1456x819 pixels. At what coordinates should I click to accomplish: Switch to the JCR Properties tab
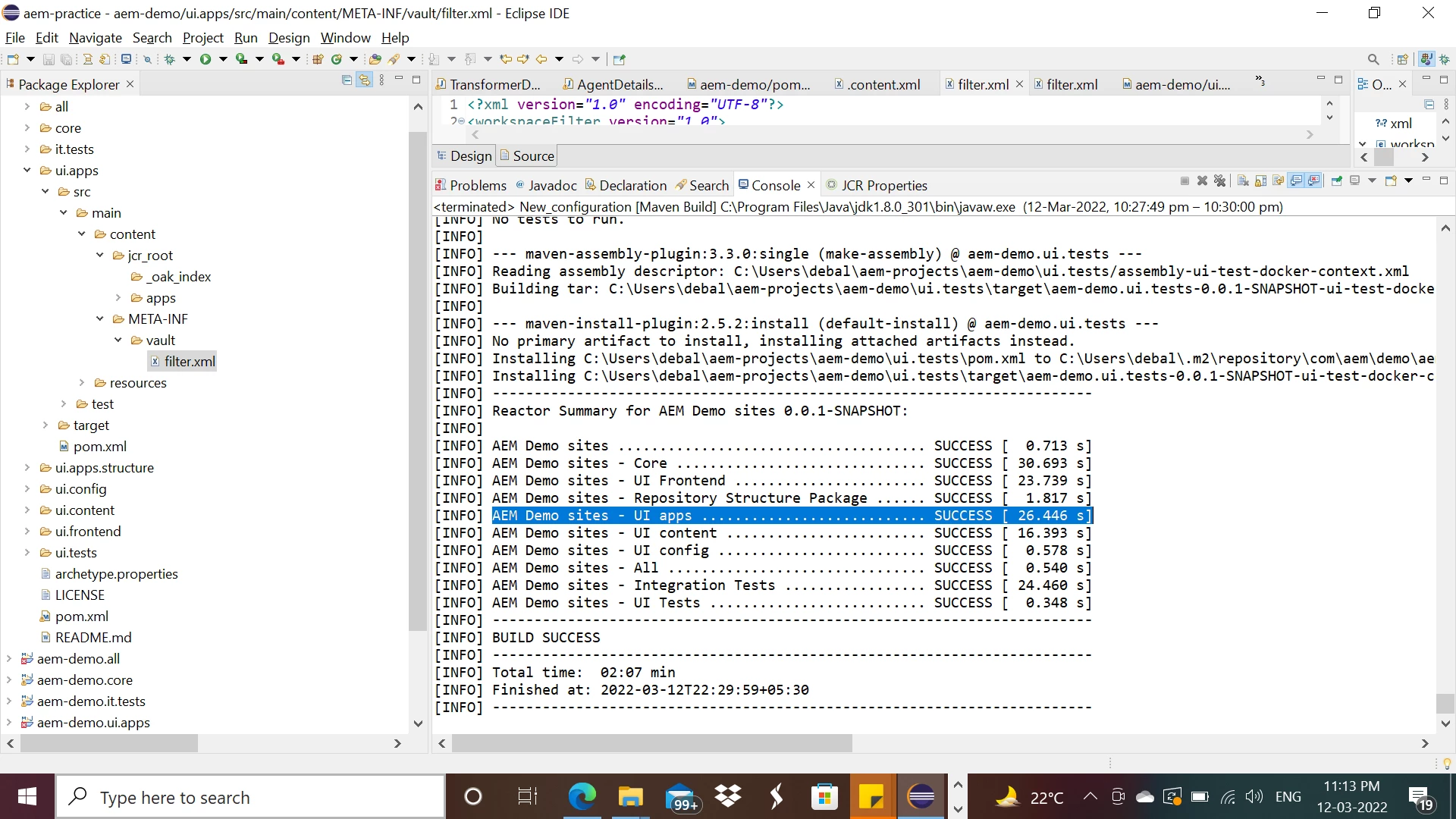pyautogui.click(x=883, y=186)
